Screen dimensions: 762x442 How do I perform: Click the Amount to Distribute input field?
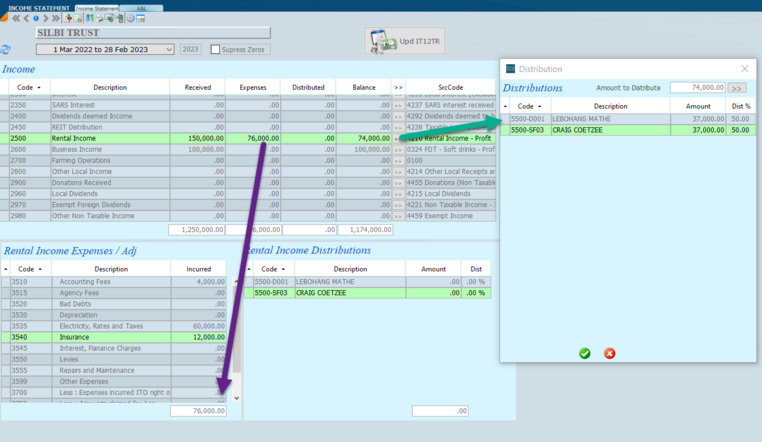point(697,88)
